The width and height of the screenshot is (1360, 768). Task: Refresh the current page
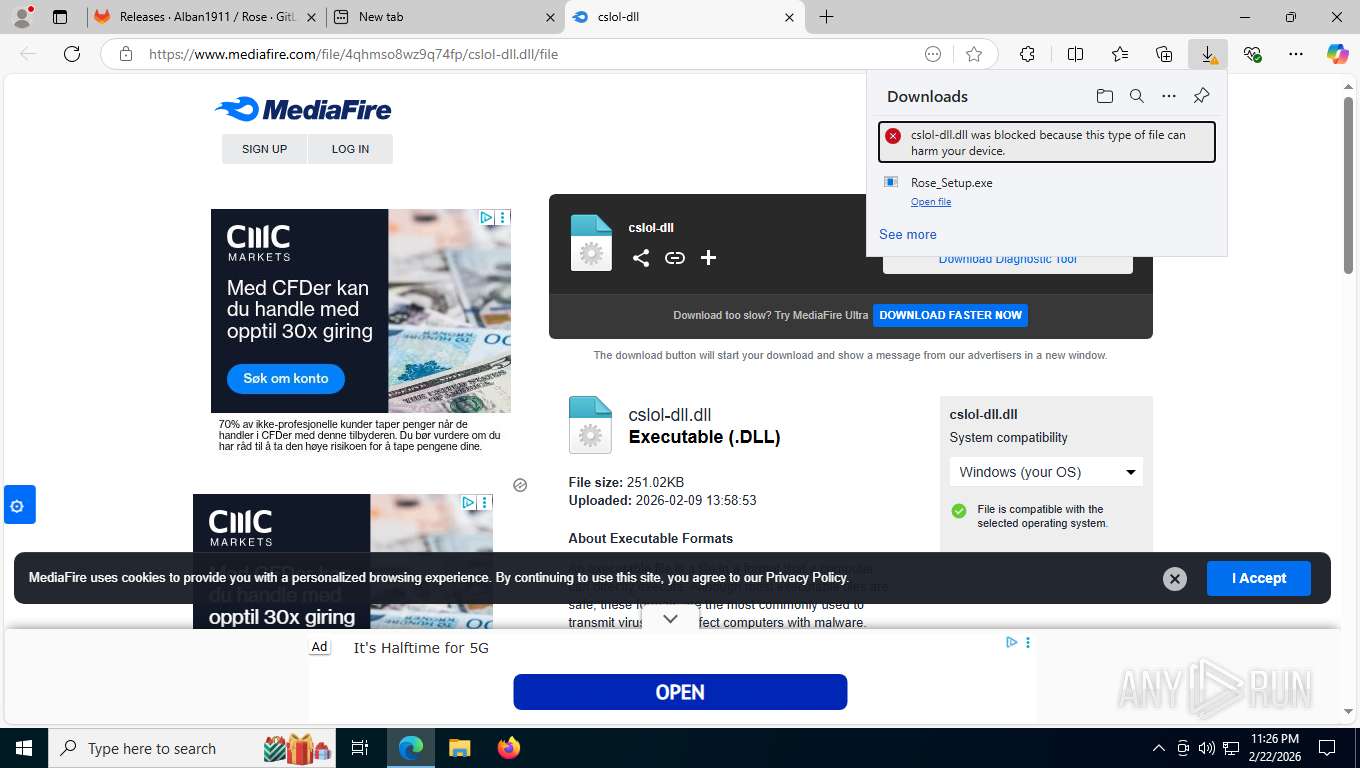point(72,54)
